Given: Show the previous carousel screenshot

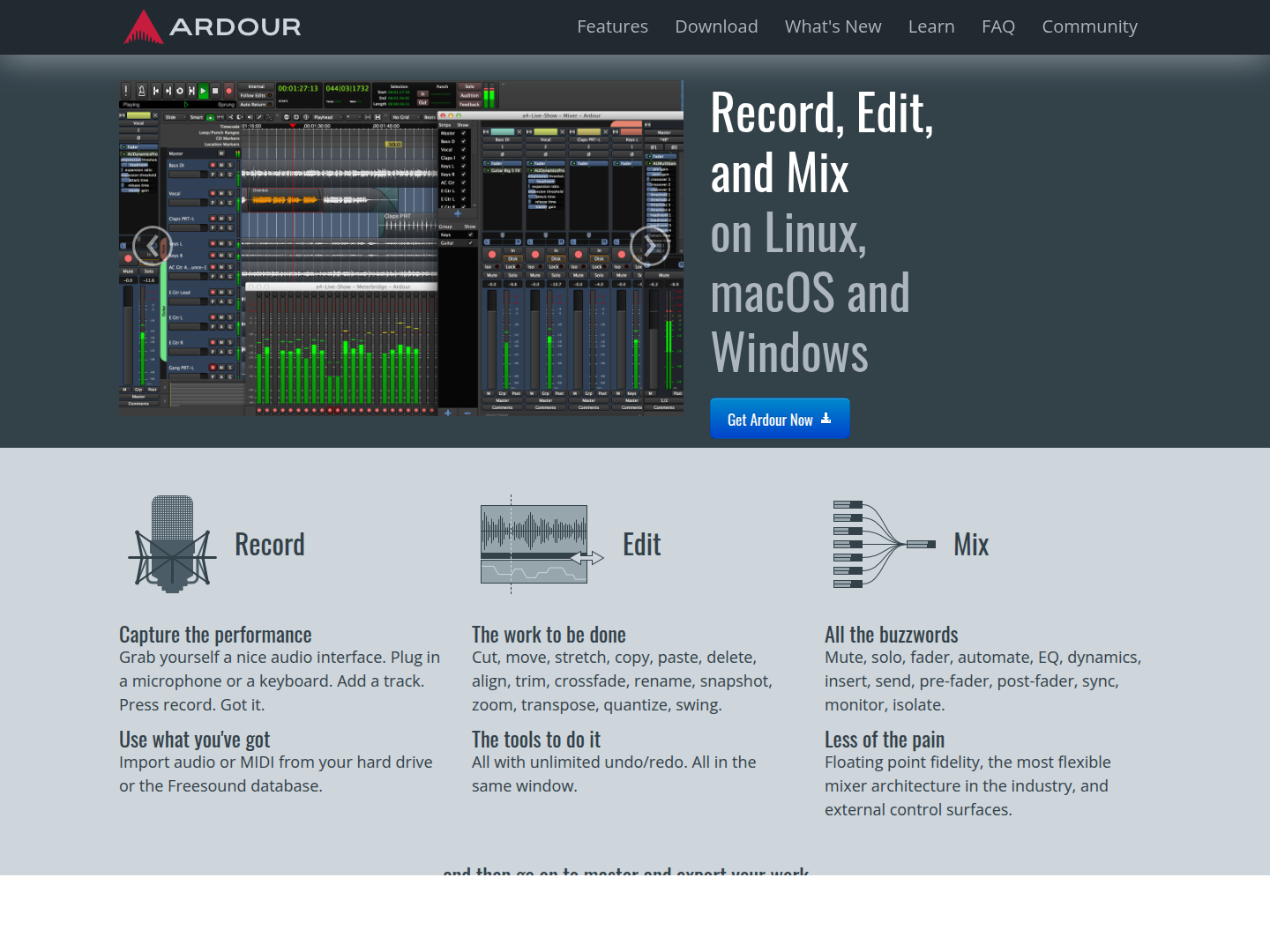Looking at the screenshot, I should tap(153, 246).
